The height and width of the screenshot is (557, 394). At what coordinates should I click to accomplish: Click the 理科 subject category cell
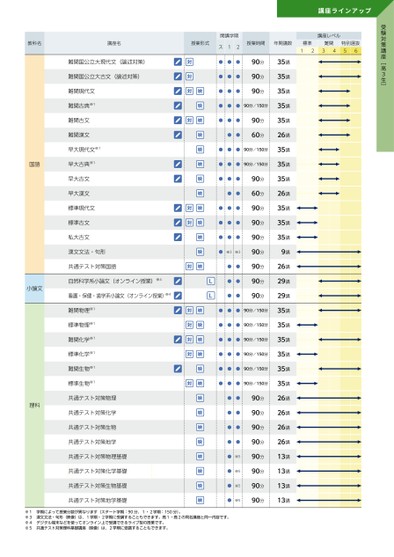34,405
